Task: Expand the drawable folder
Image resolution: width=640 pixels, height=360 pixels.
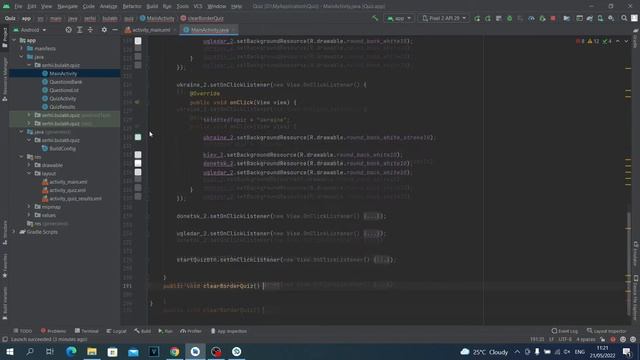Action: pyautogui.click(x=29, y=165)
